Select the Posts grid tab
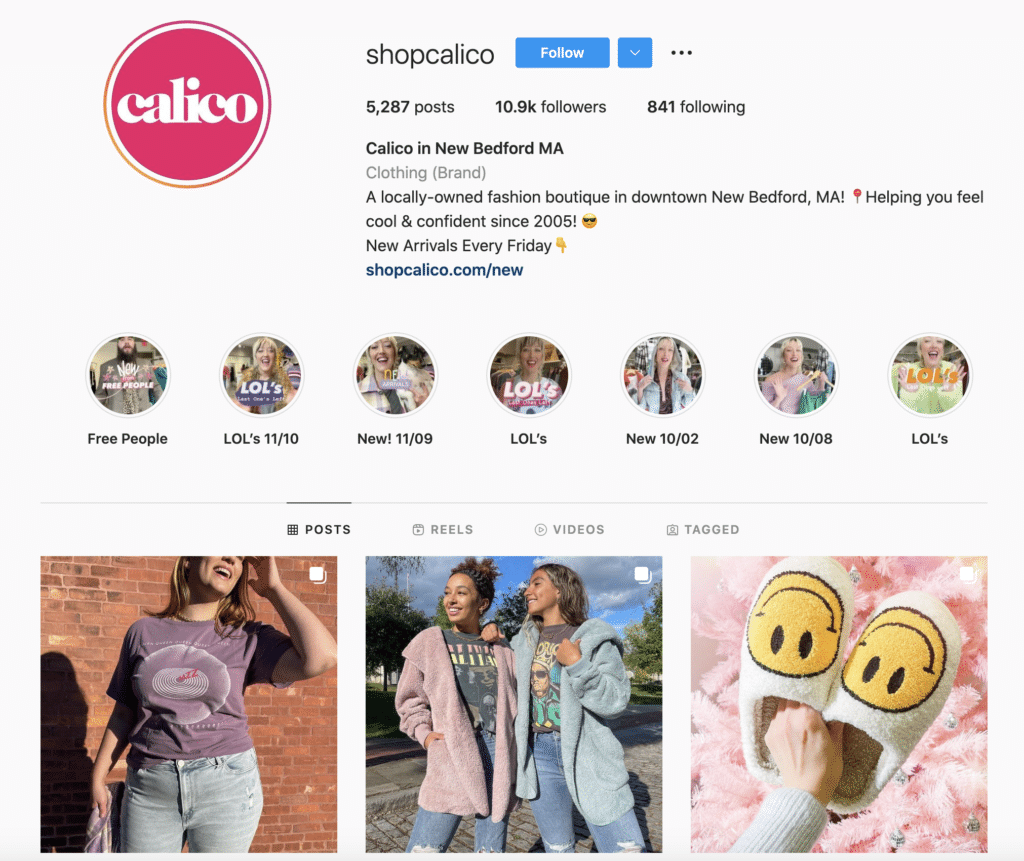 coord(319,529)
